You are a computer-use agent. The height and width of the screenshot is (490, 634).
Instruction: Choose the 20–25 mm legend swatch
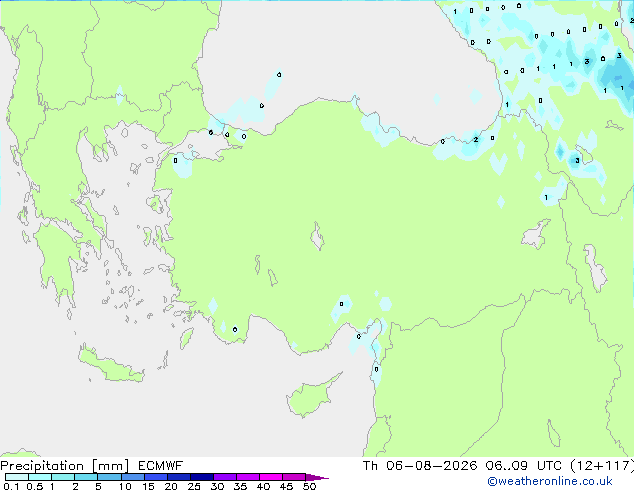click(179, 477)
